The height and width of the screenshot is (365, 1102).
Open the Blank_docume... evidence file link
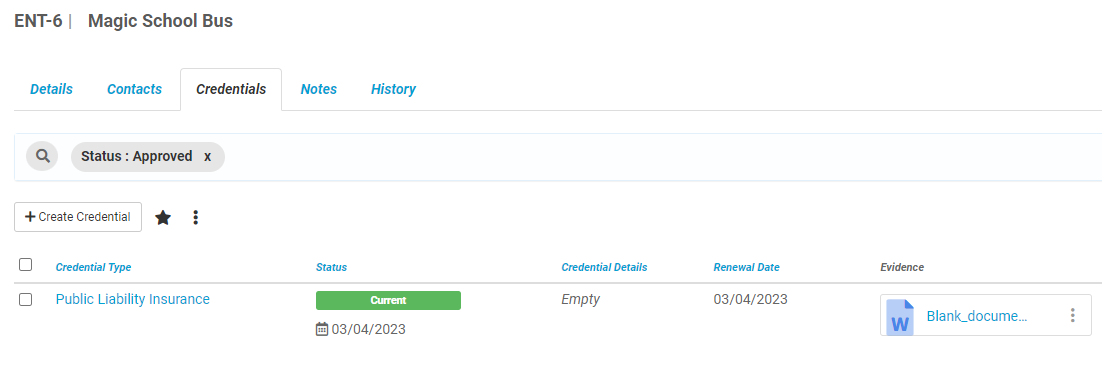pos(976,316)
